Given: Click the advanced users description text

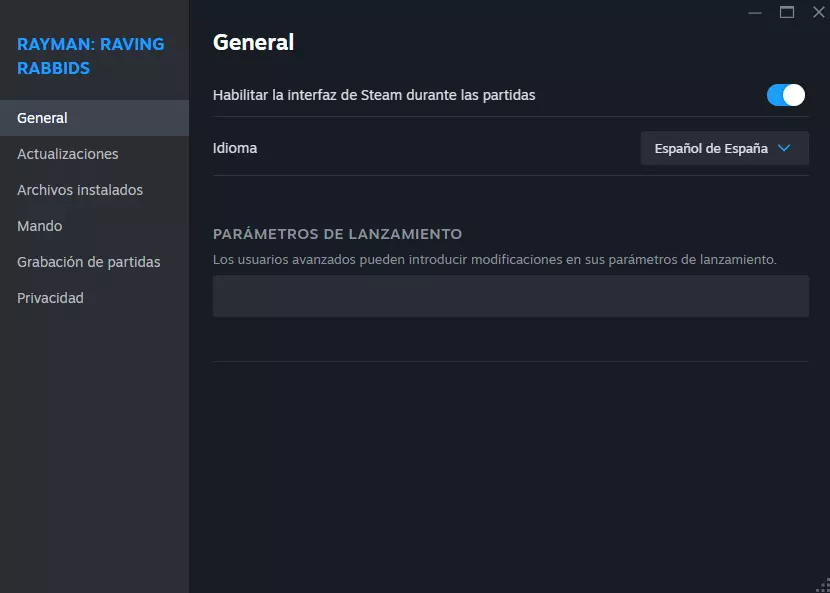Looking at the screenshot, I should [494, 260].
